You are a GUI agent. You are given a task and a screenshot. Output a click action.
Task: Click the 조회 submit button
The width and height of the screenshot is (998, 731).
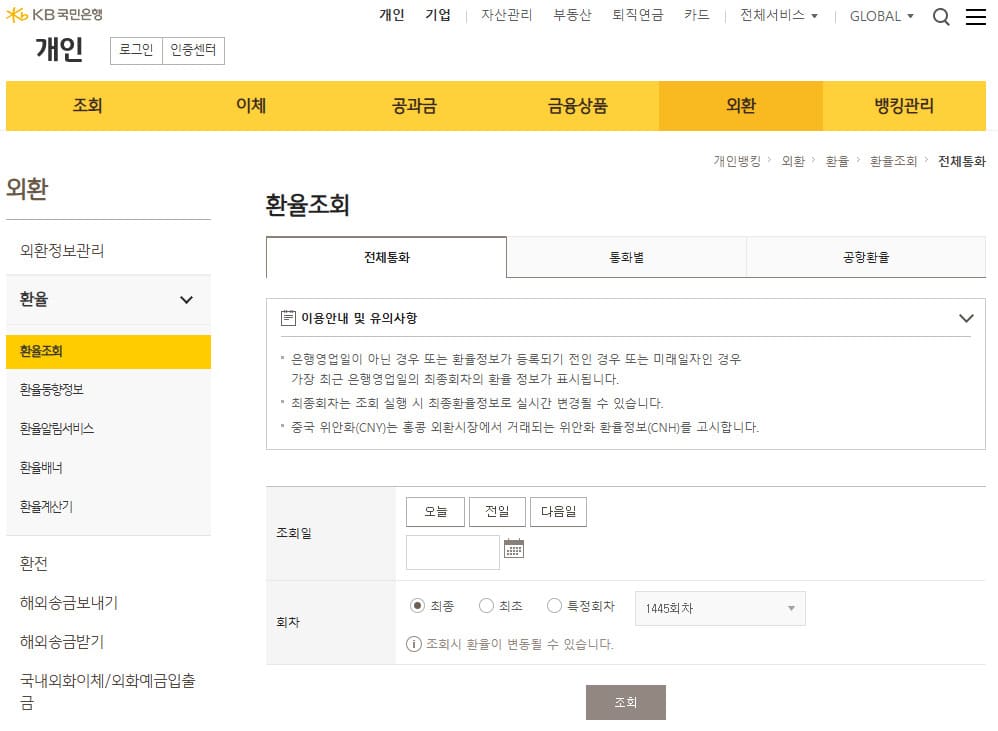pyautogui.click(x=626, y=702)
